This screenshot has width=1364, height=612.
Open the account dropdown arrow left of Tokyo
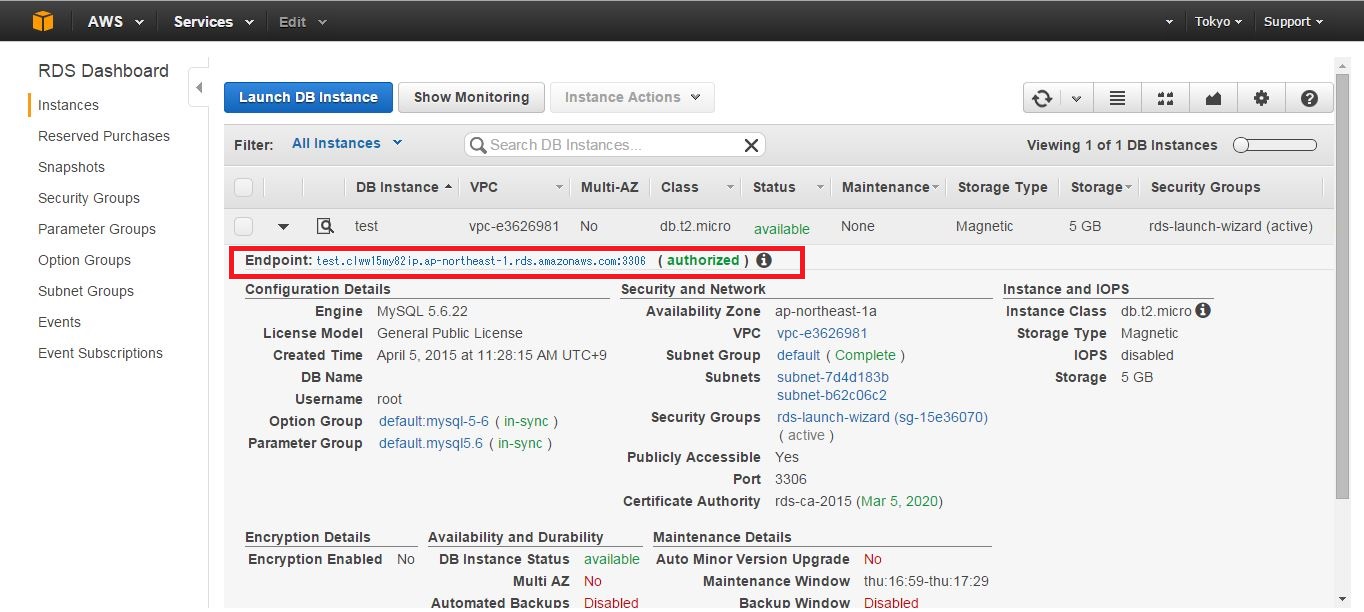(1170, 21)
